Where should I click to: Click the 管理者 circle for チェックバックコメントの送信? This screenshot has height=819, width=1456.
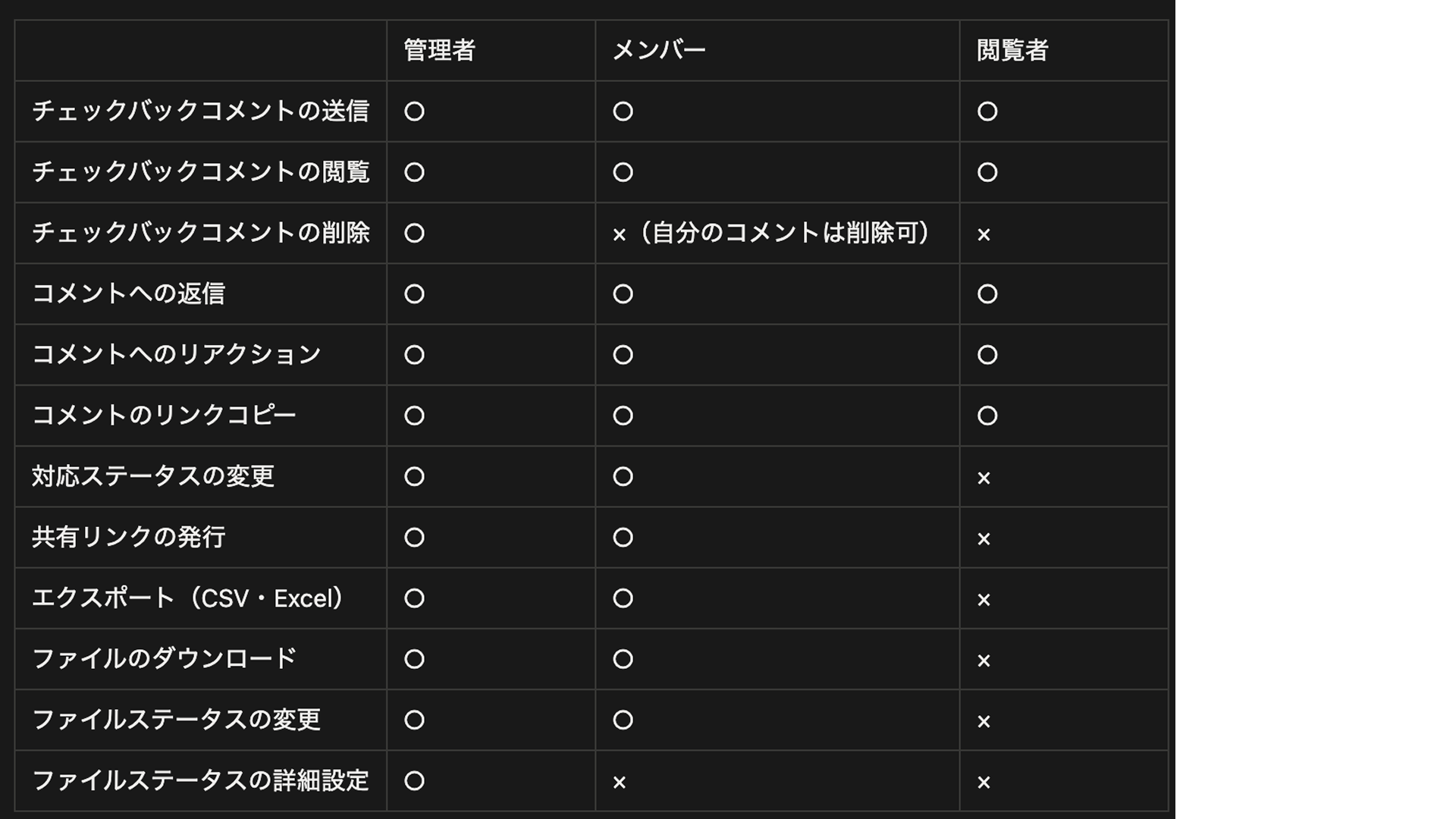coord(414,111)
